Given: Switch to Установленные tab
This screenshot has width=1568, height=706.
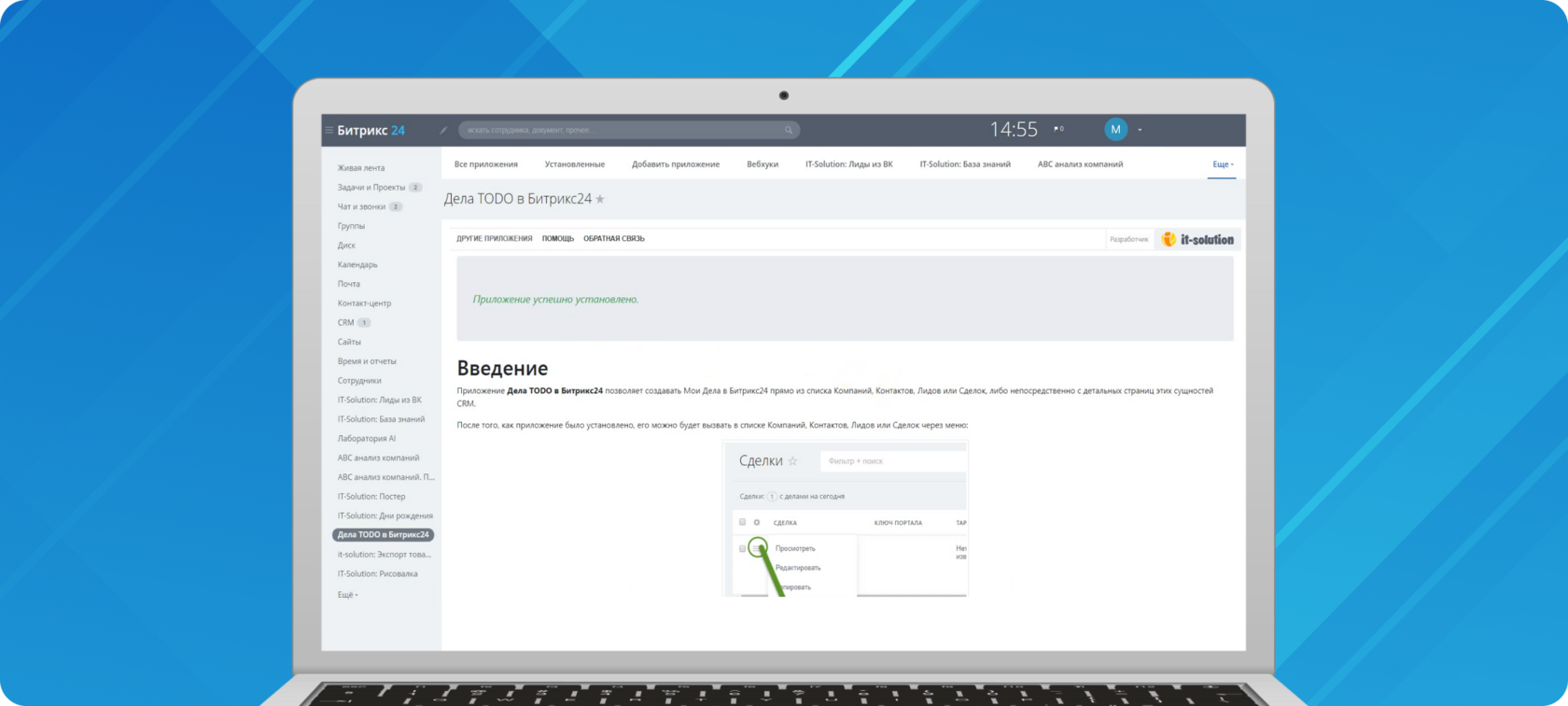Looking at the screenshot, I should pos(575,164).
